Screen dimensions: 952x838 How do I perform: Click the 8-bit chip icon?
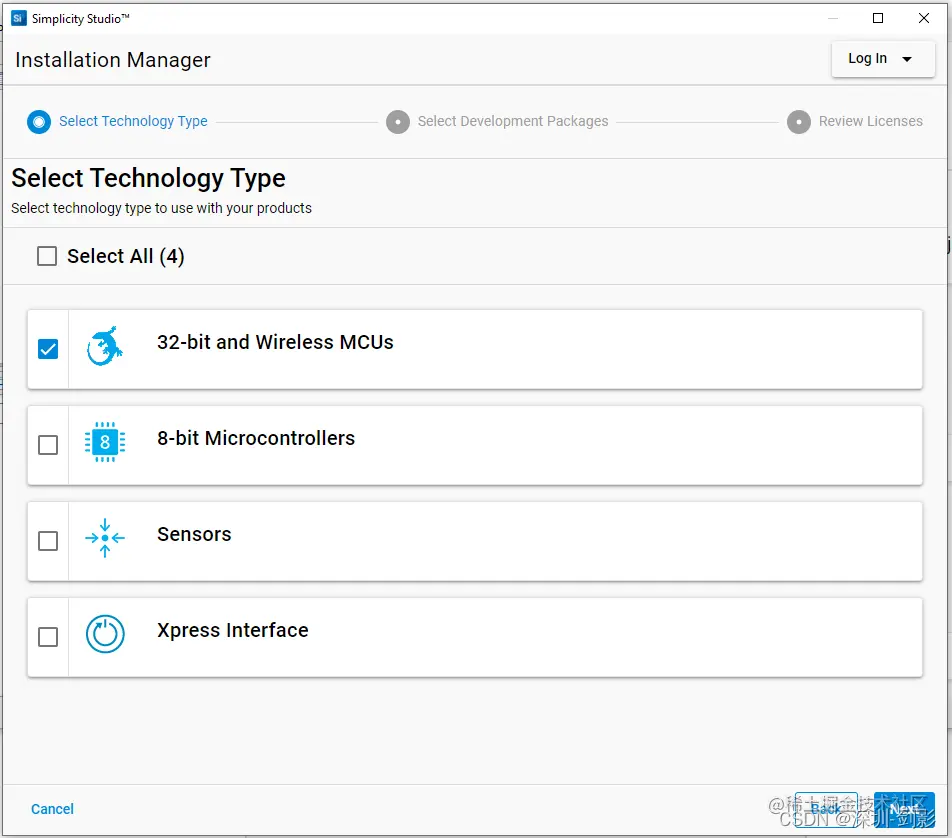[x=105, y=442]
